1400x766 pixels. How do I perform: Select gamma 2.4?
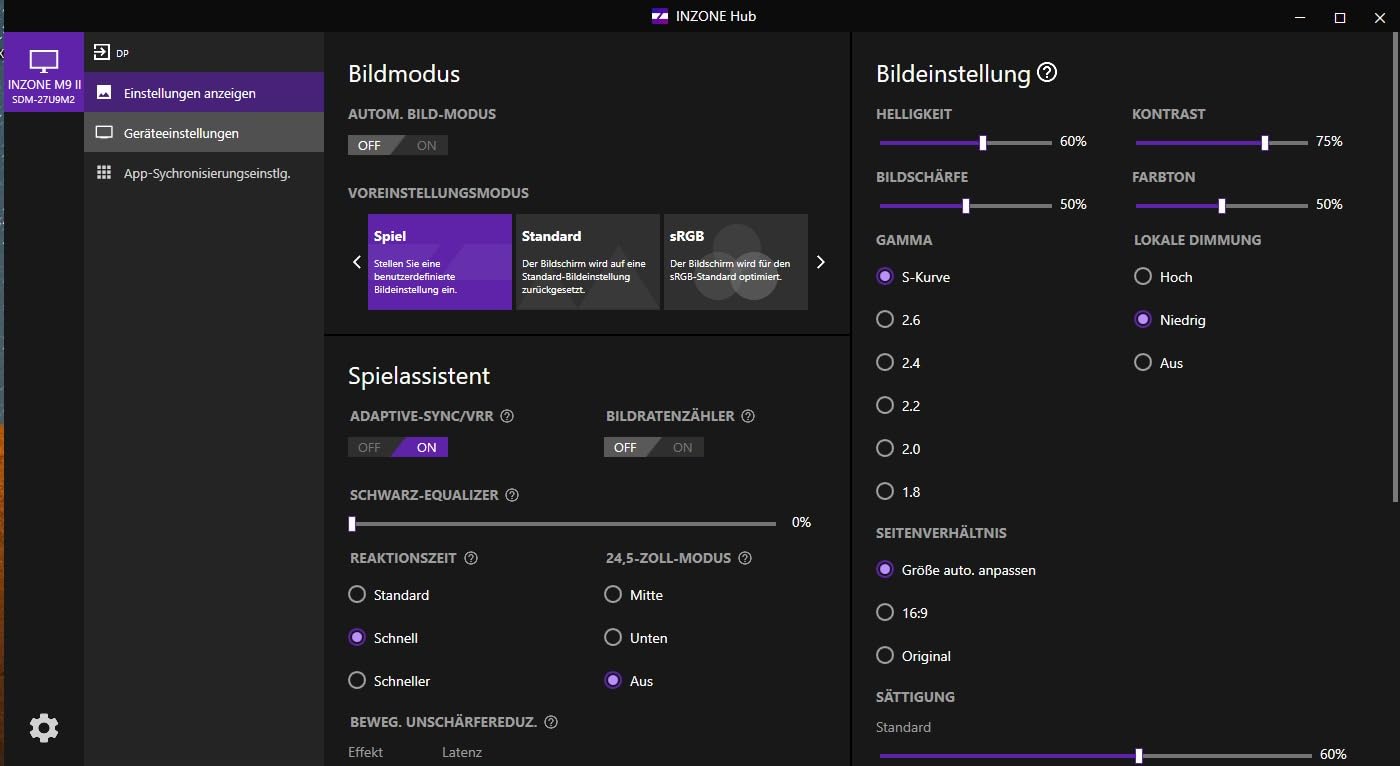(898, 363)
